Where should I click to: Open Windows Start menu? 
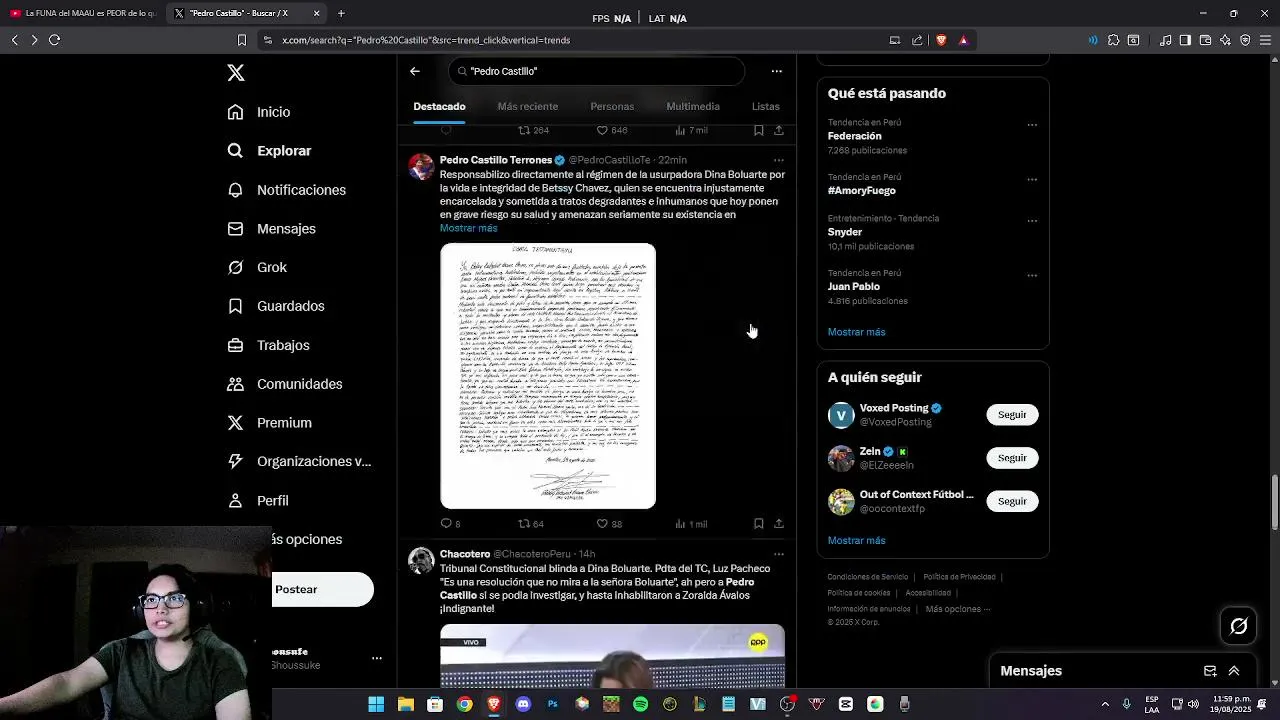coord(376,704)
